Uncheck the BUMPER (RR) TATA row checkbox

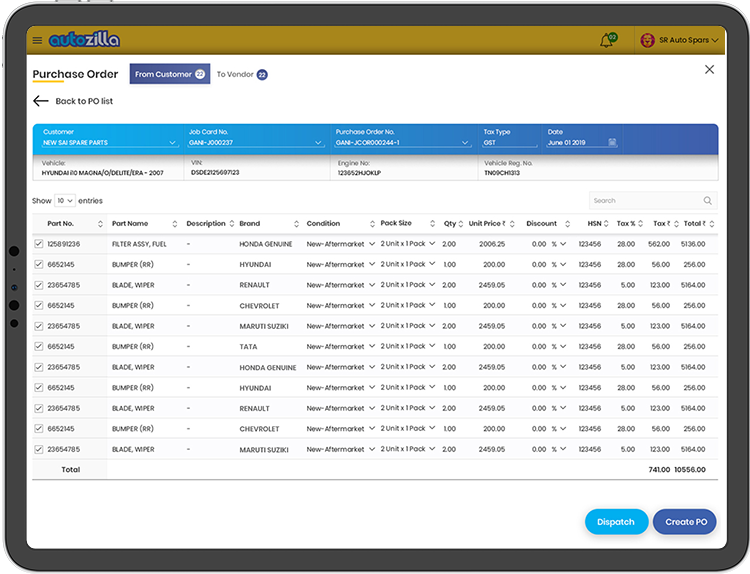point(39,346)
